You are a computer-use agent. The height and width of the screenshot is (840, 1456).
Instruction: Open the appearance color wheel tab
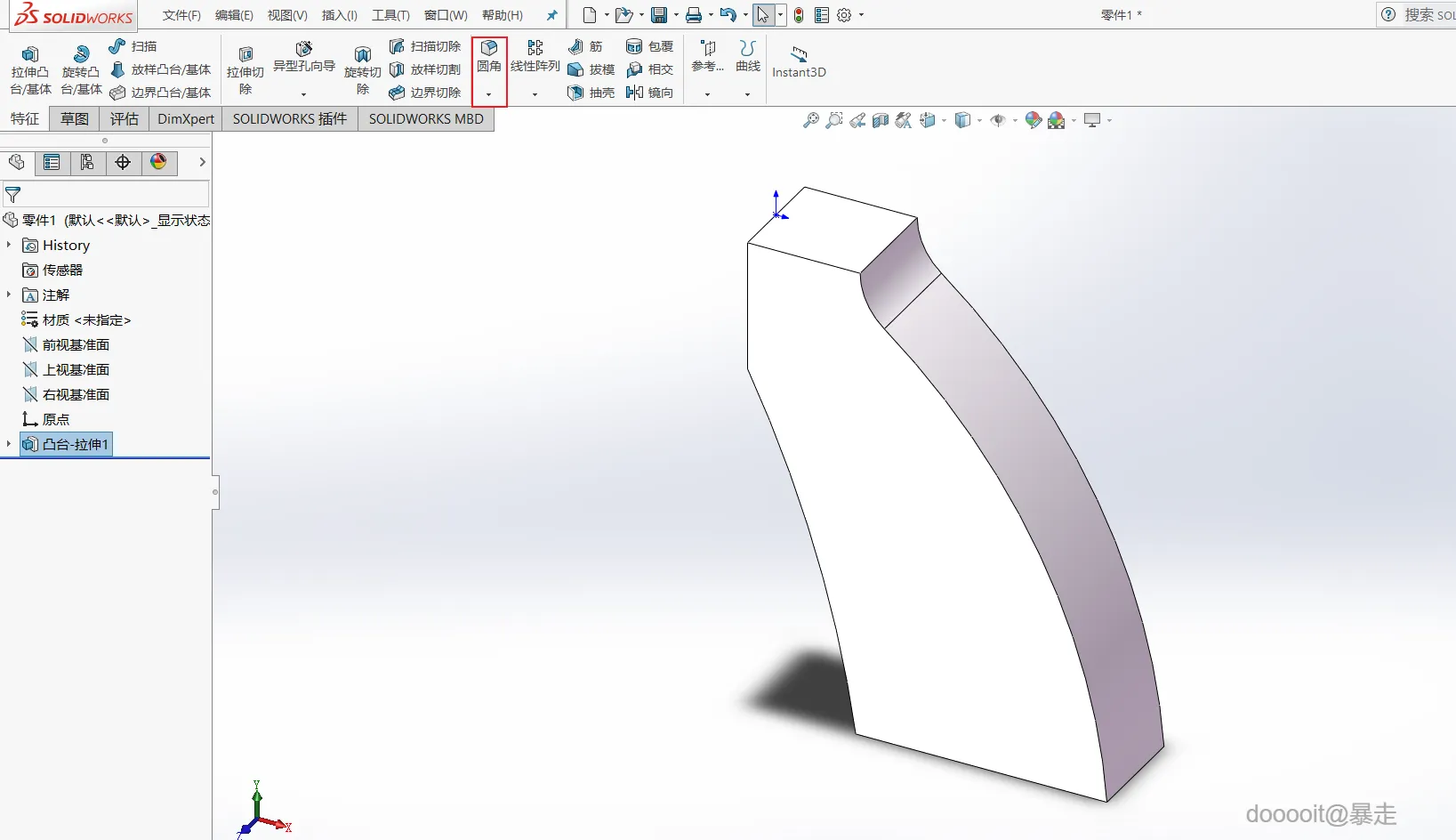point(158,162)
